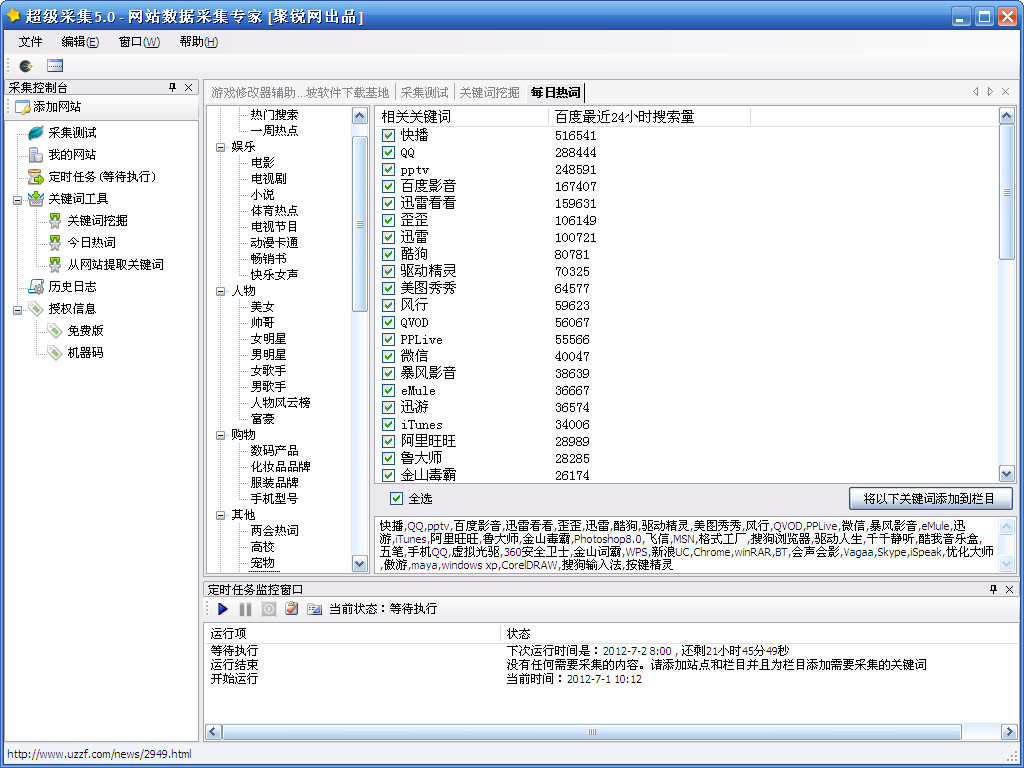Open the 历史日志 icon
The image size is (1024, 768).
pyautogui.click(x=36, y=287)
